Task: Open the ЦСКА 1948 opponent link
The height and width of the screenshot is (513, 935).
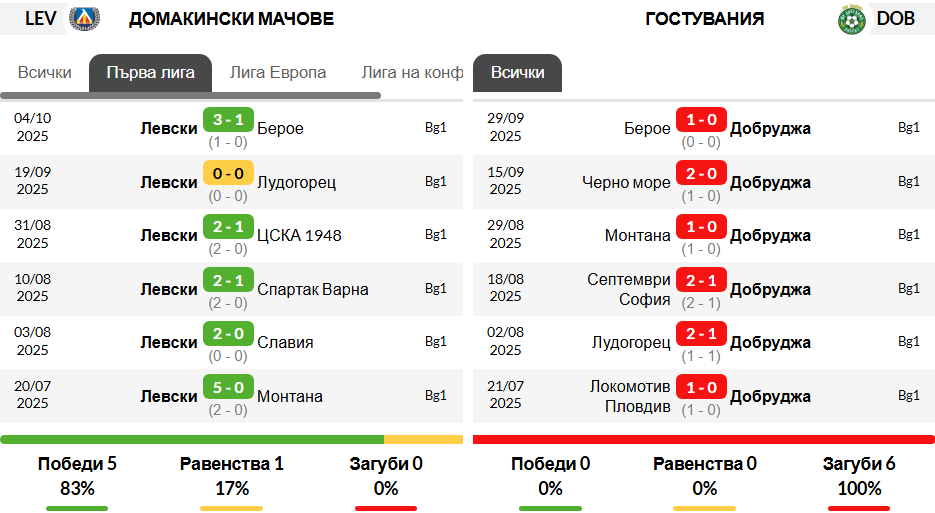Action: (x=299, y=235)
